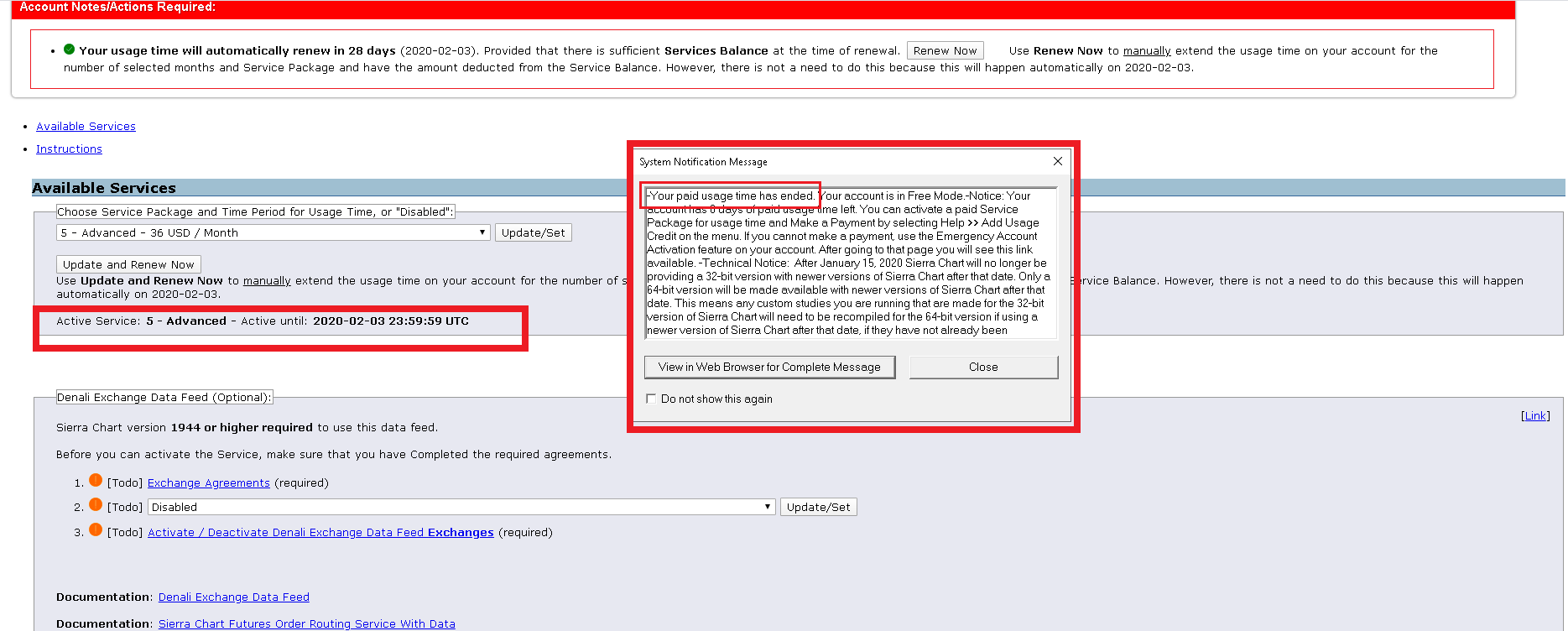This screenshot has height=631, width=1568.
Task: Open Activate / Deactivate Denali Exchange Data Feed Exchanges link
Action: [320, 533]
